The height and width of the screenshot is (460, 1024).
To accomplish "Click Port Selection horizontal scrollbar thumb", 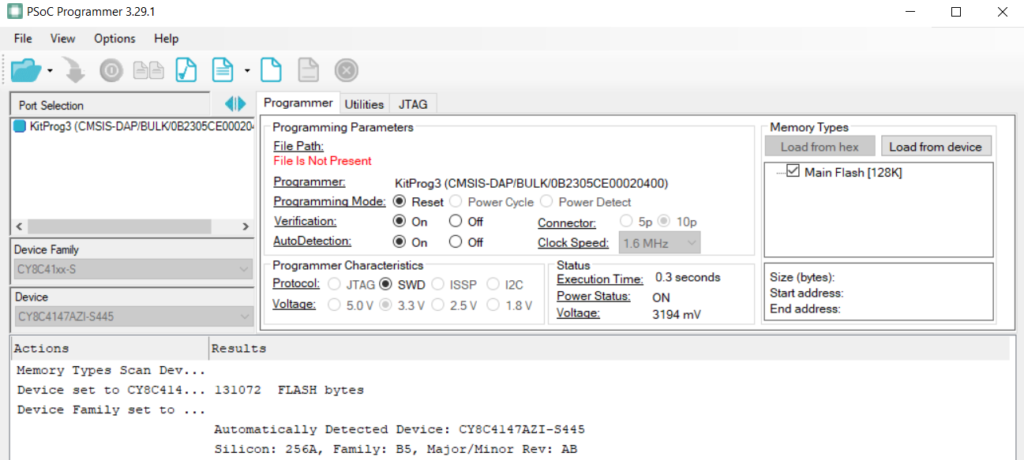I will point(120,227).
